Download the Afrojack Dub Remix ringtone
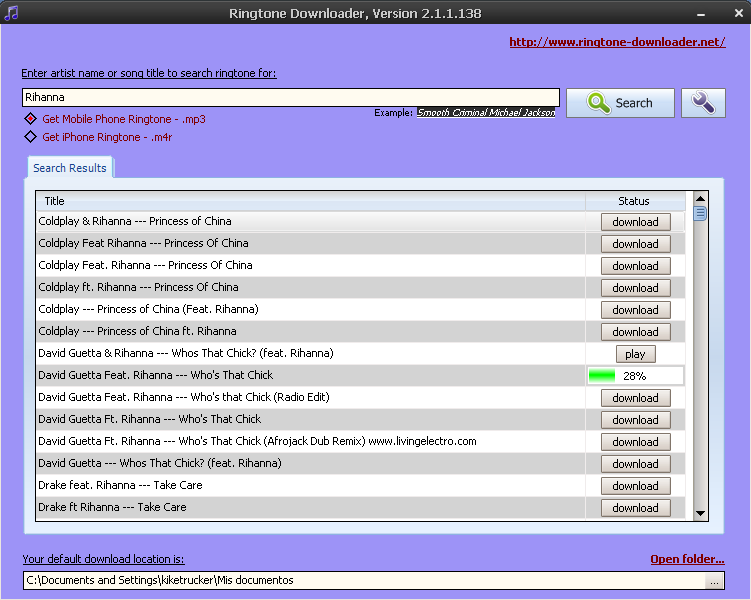 (x=636, y=442)
